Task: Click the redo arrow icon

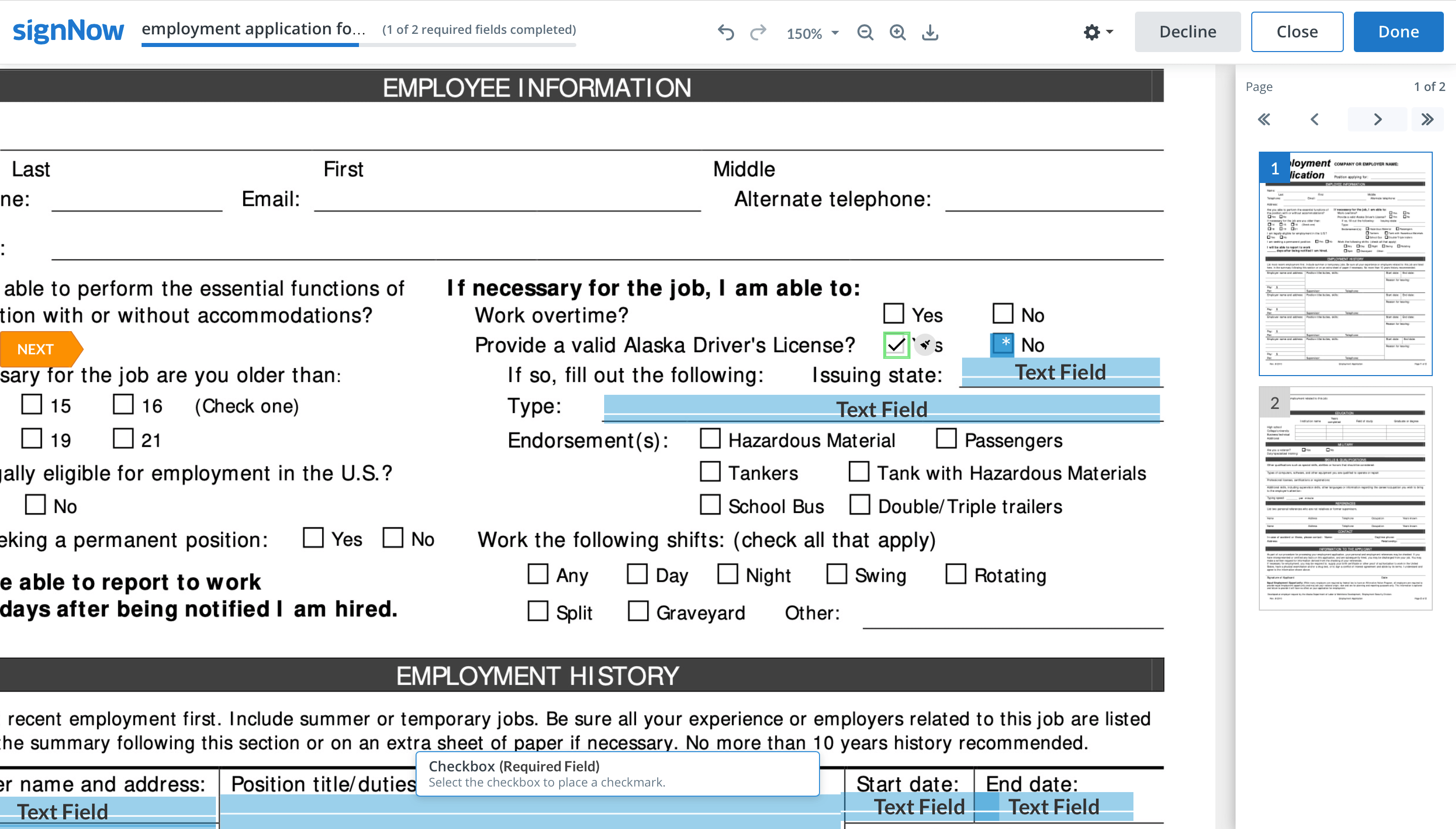Action: coord(758,32)
